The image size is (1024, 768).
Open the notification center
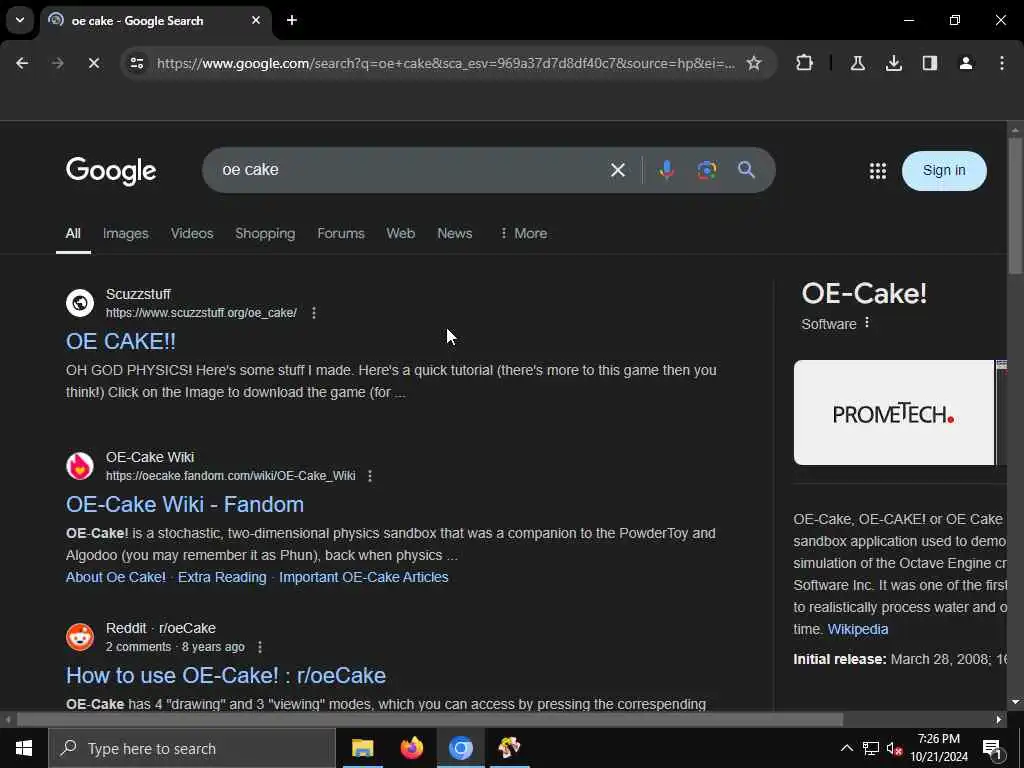coord(992,748)
